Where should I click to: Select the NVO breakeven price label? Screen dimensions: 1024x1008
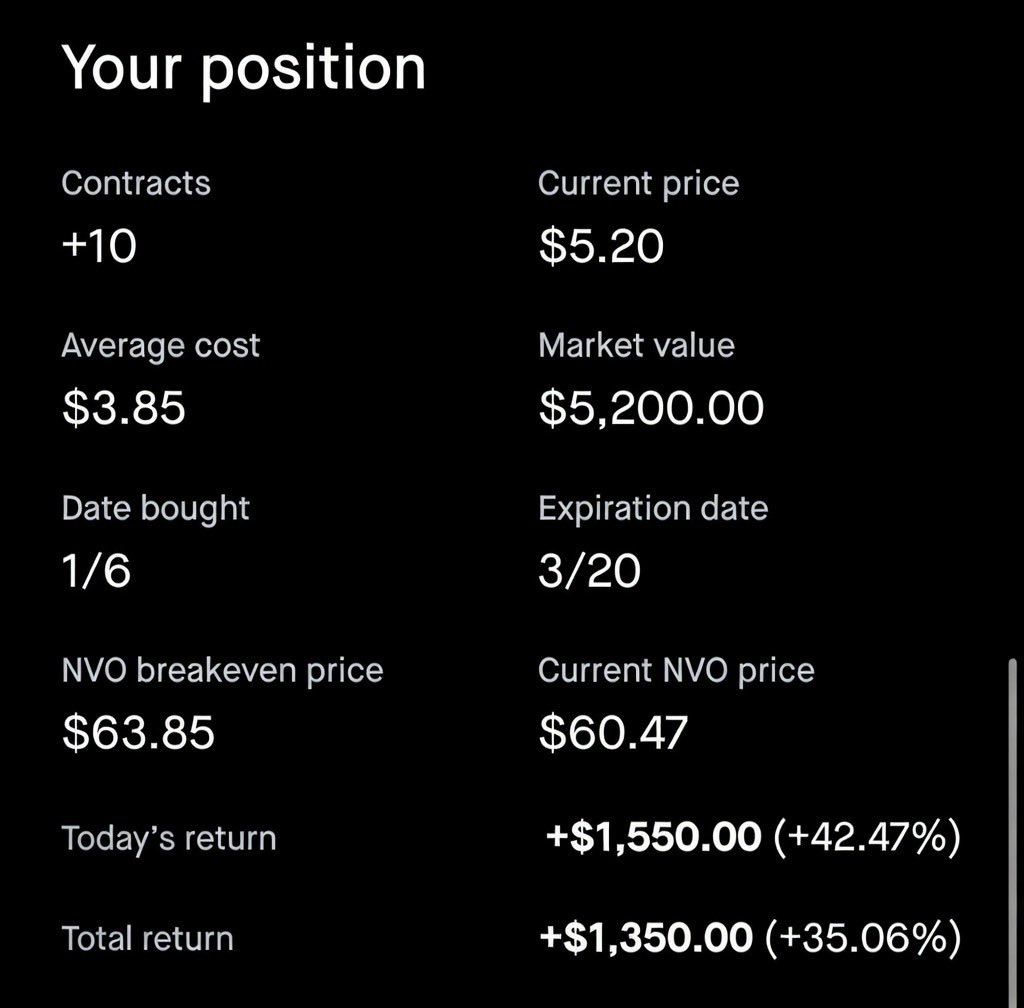(x=222, y=671)
